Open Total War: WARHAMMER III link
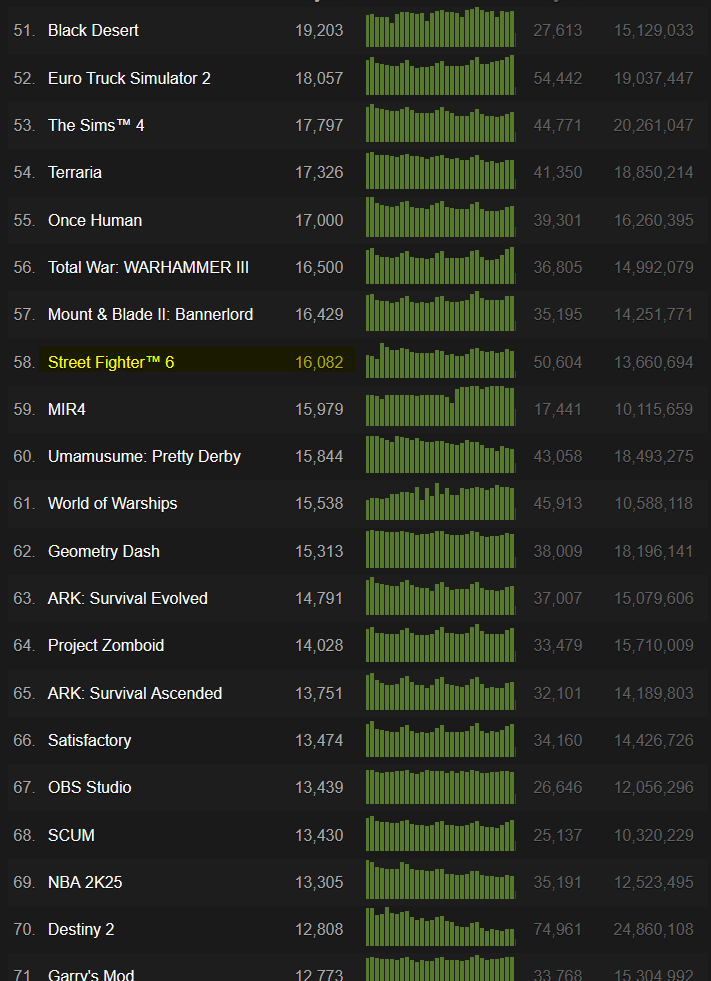Screen dimensions: 711x981 click(148, 267)
